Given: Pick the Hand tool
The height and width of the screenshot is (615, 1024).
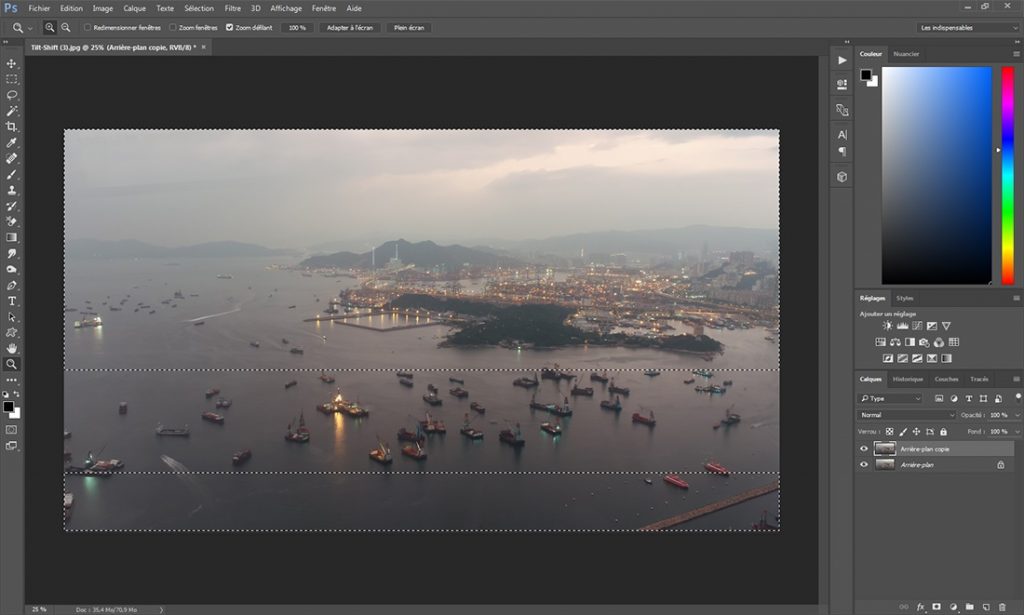Looking at the screenshot, I should 12,348.
